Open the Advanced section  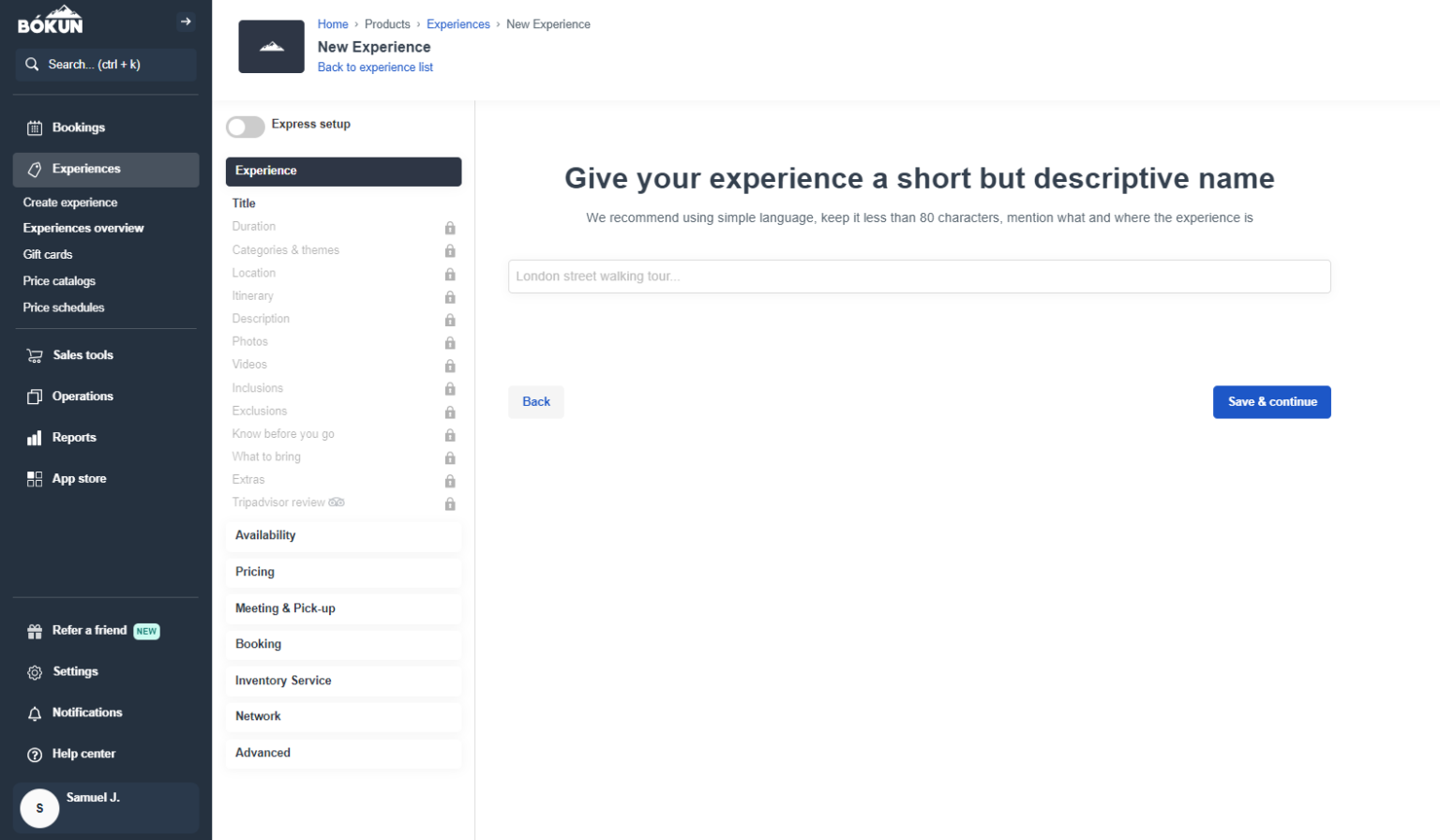click(x=343, y=752)
